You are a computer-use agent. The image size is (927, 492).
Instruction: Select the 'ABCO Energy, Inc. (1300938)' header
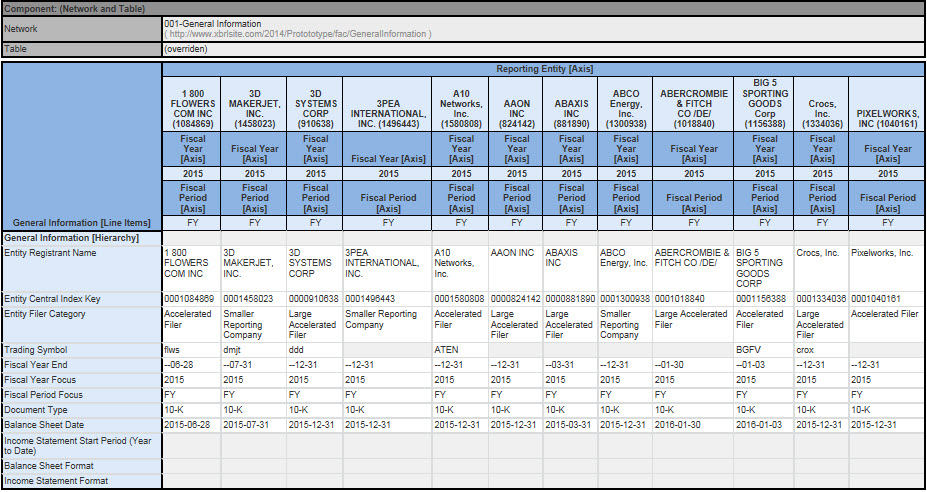(x=625, y=104)
